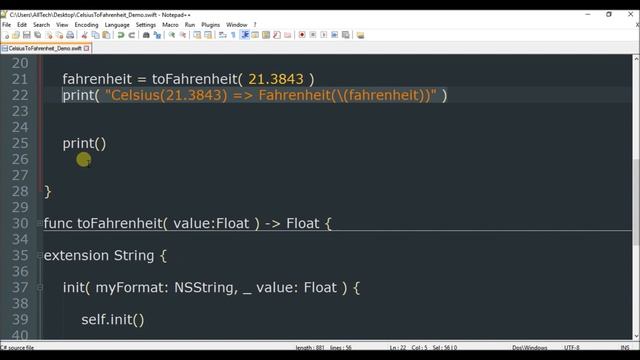Click the 'print()' statement on line 25

pyautogui.click(x=84, y=143)
